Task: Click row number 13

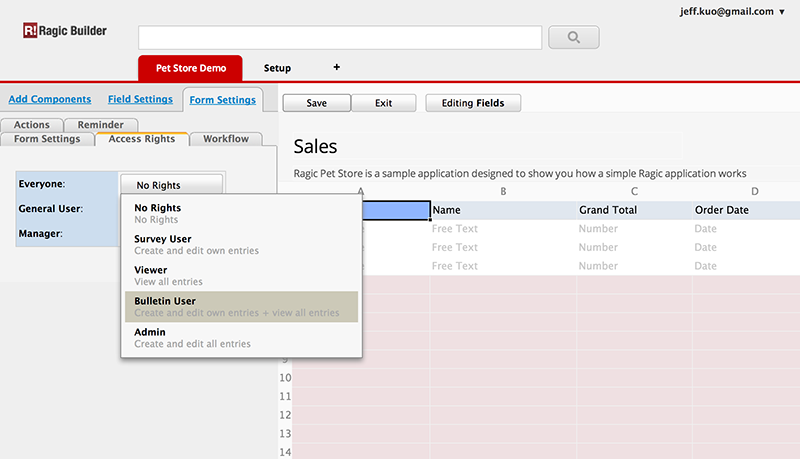Action: pos(285,434)
